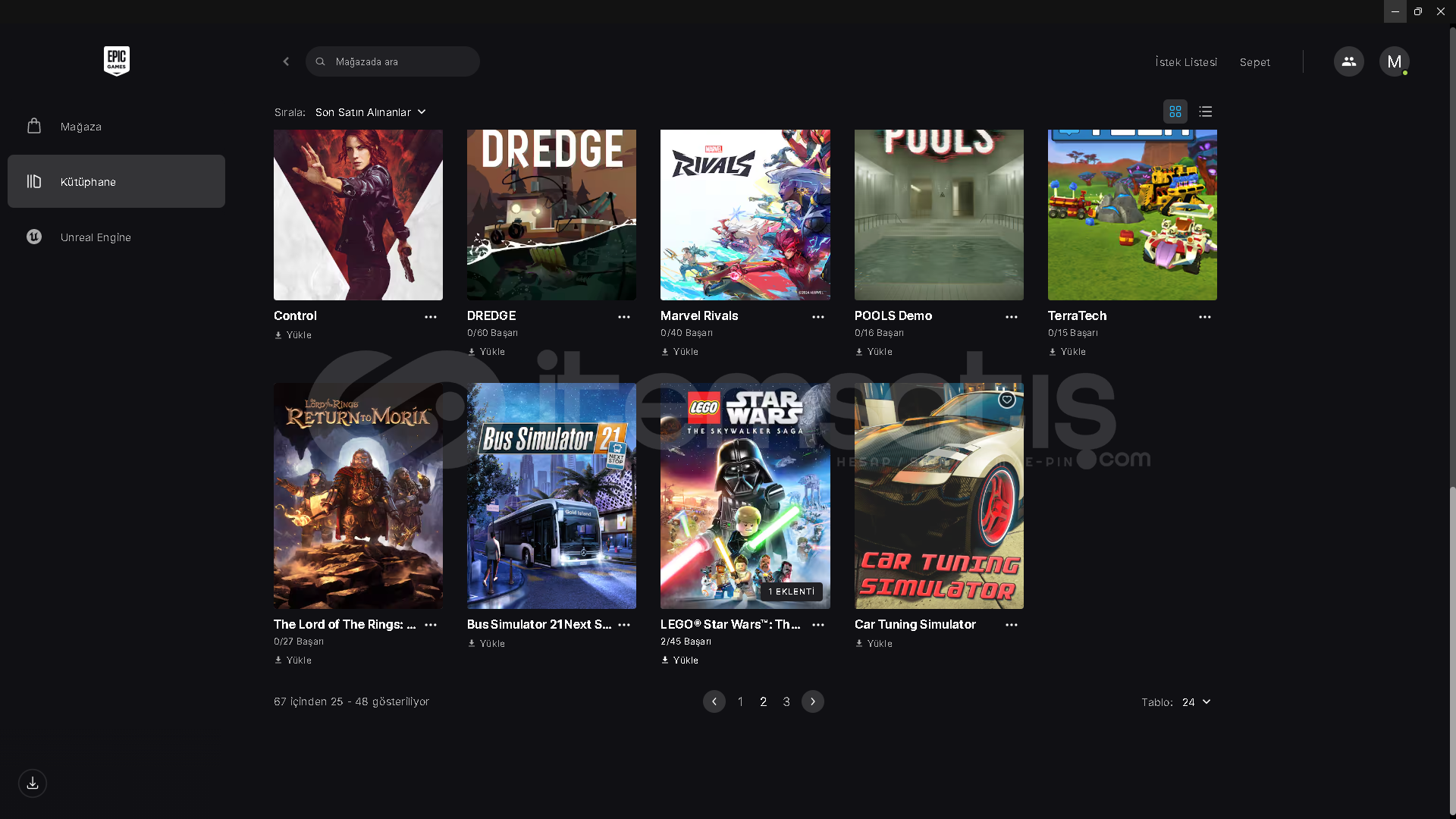Open Sepet cart
This screenshot has width=1456, height=819.
[1255, 62]
